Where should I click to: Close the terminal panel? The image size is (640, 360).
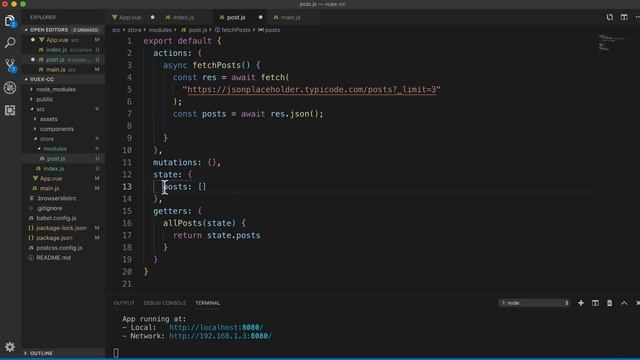tap(637, 303)
